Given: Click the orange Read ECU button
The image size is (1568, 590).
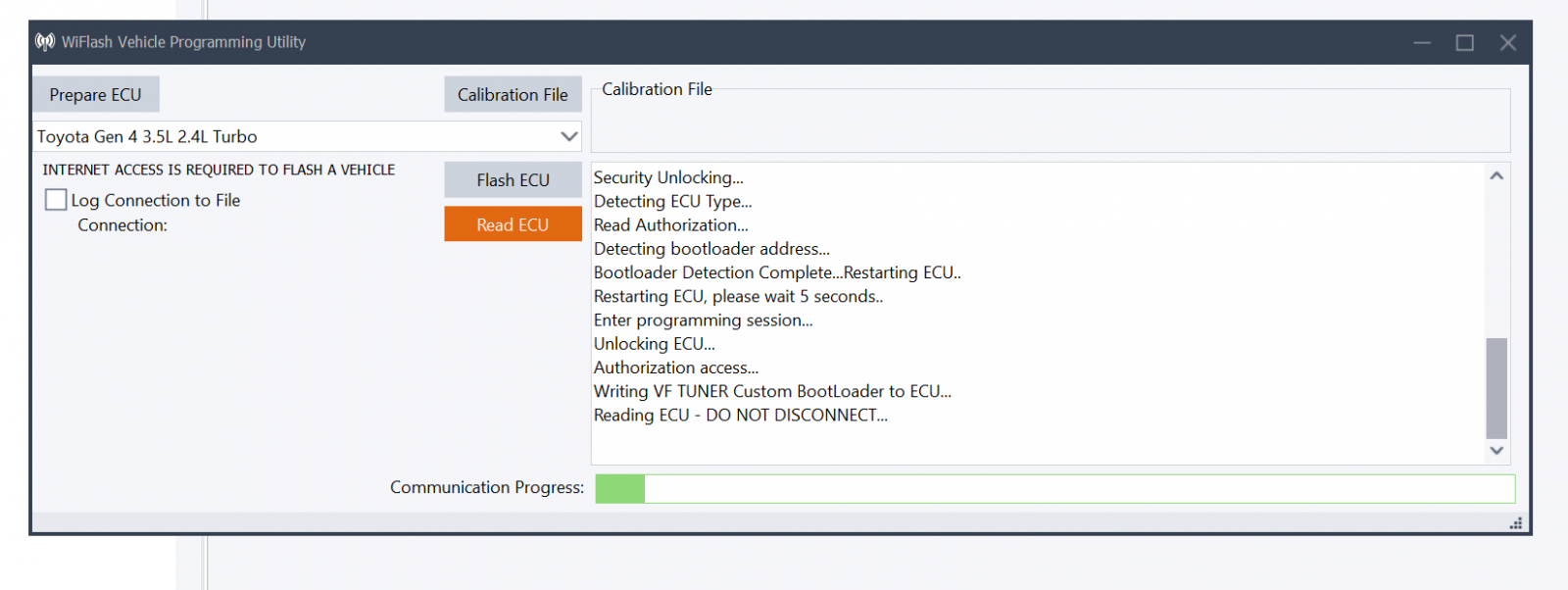Looking at the screenshot, I should [513, 224].
